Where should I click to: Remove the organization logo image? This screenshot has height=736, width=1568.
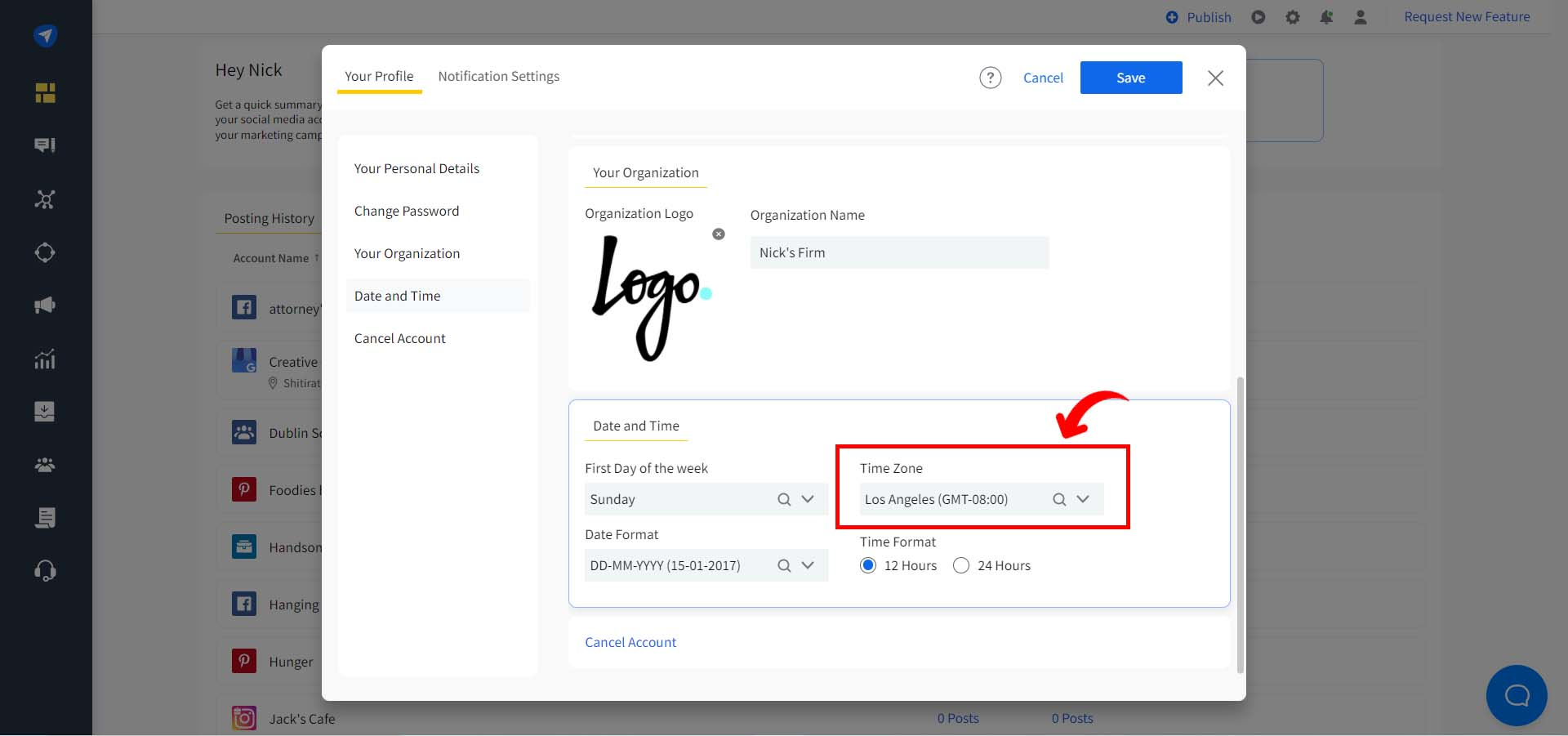pyautogui.click(x=719, y=234)
